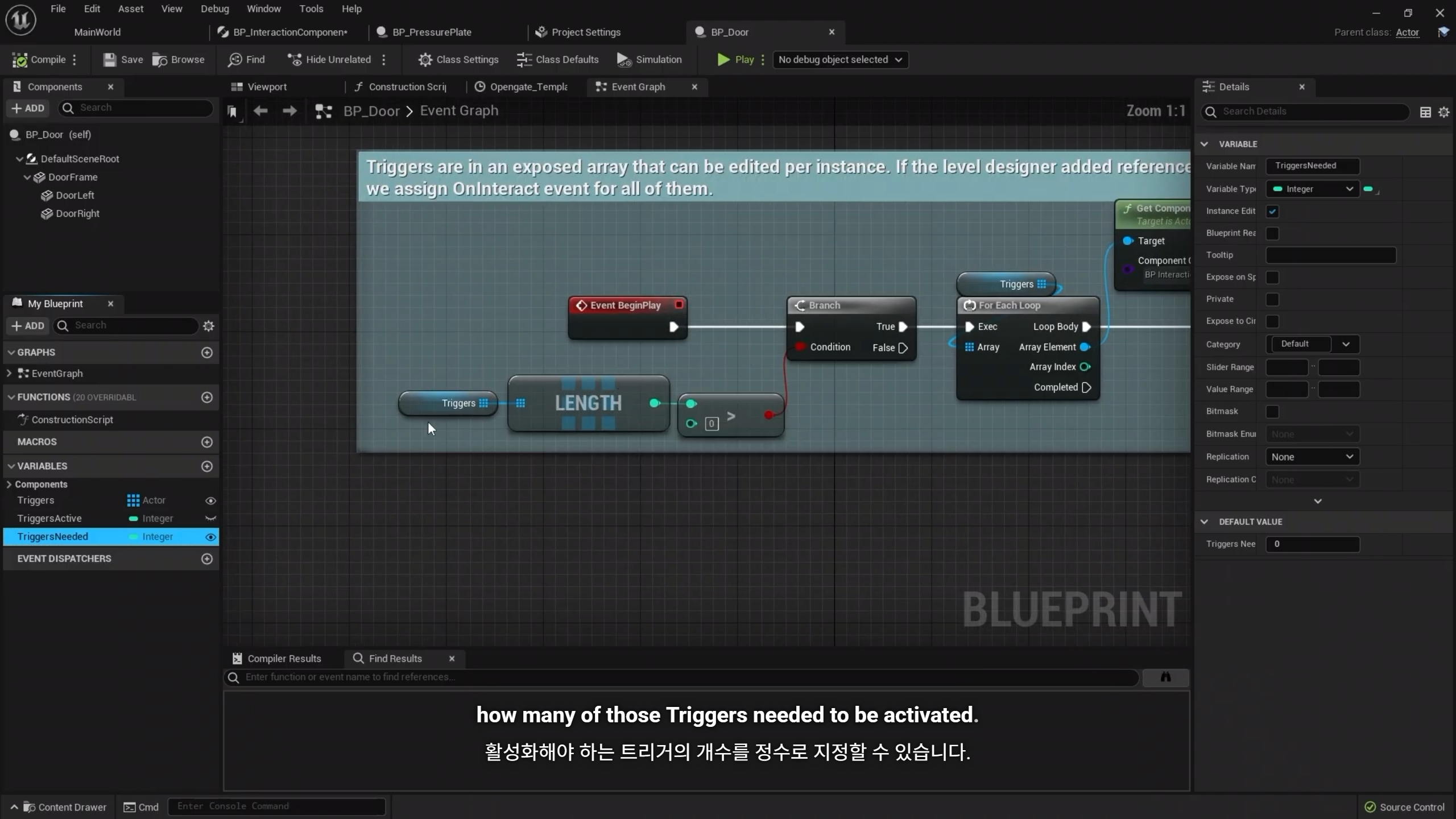The image size is (1456, 819).
Task: Select the DoorLeft component
Action: pyautogui.click(x=75, y=196)
